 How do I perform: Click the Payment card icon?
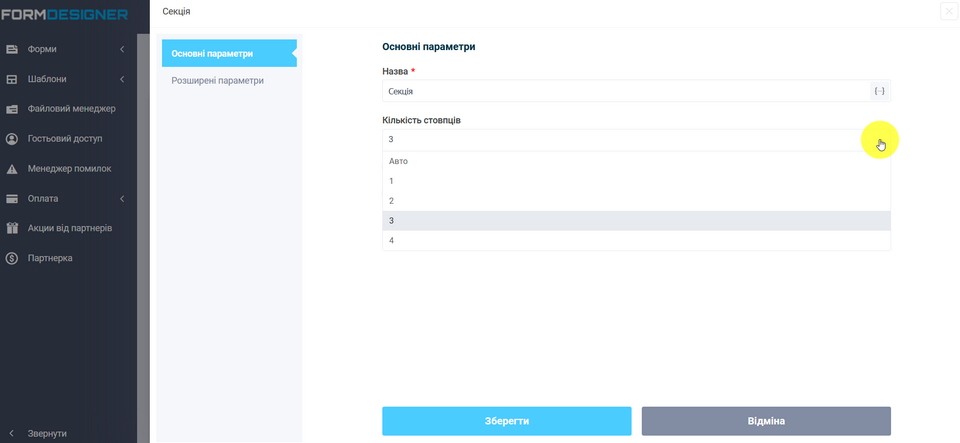13,198
